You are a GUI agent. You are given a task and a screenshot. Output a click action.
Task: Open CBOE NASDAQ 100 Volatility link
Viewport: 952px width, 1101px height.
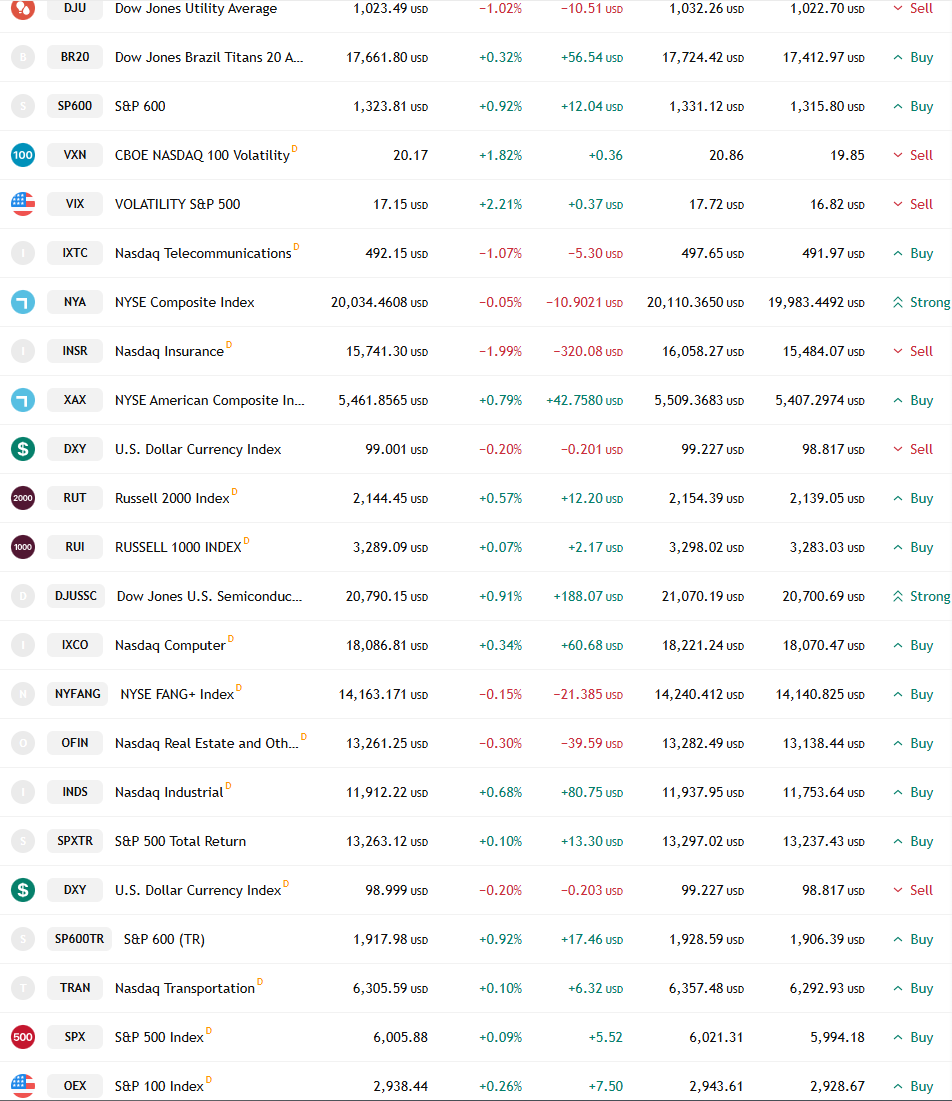click(x=202, y=155)
